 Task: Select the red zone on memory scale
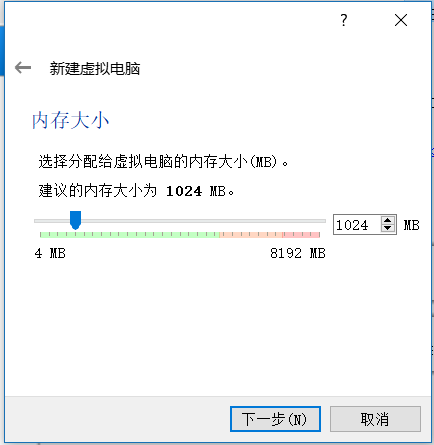pyautogui.click(x=301, y=235)
